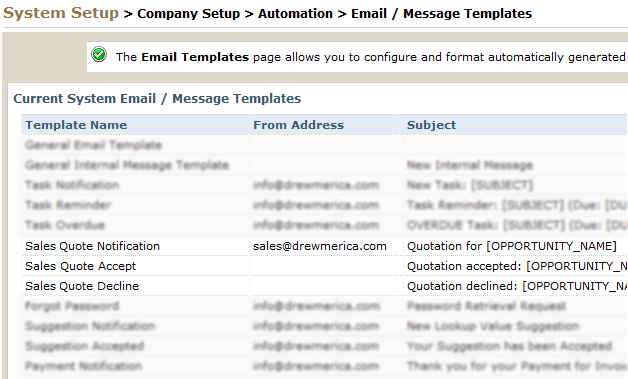This screenshot has height=379, width=628.
Task: Click the Quotation declined subject cell
Action: [x=517, y=286]
